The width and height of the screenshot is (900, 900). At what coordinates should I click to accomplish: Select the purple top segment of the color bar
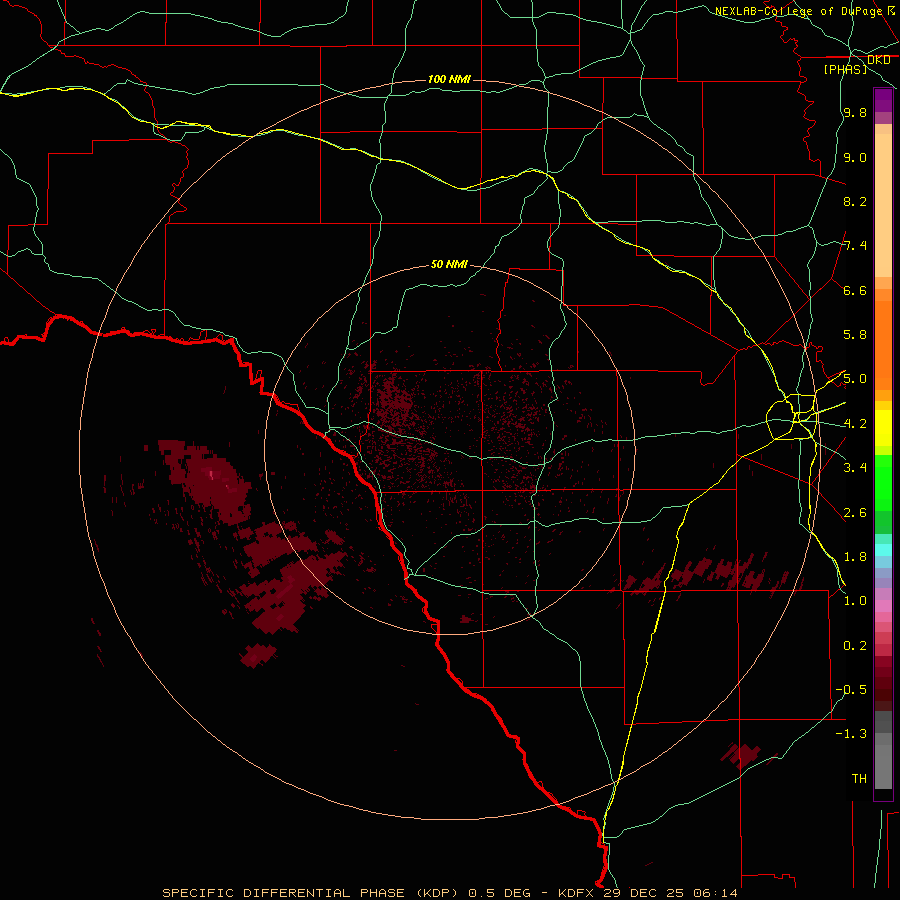(883, 100)
